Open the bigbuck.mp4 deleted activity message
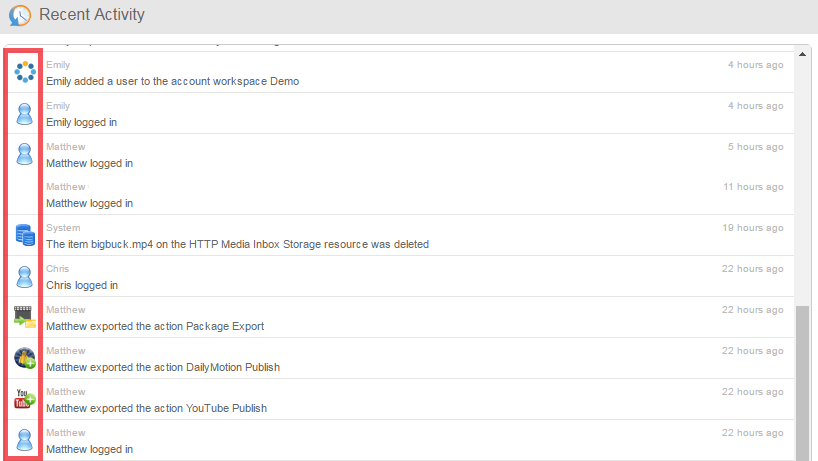Viewport: 818px width, 461px height. click(x=237, y=244)
